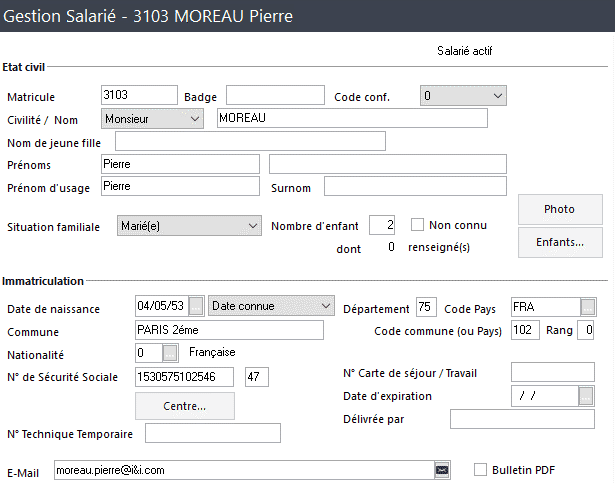
Task: Click the Centre... button
Action: click(x=185, y=406)
